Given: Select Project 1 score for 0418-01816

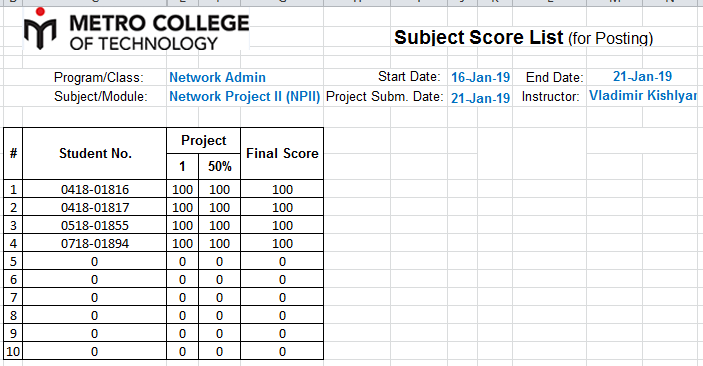Looking at the screenshot, I should click(x=182, y=189).
